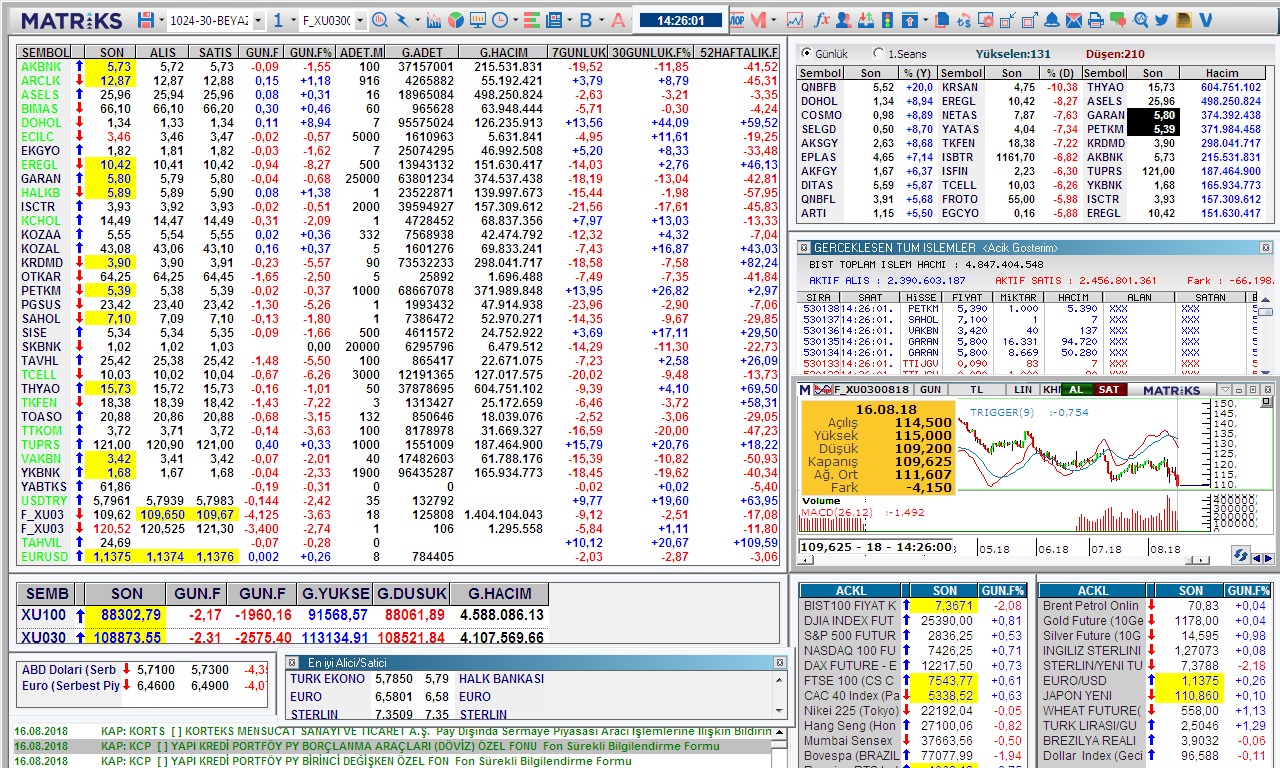This screenshot has height=768, width=1280.
Task: Click the printer icon
Action: (1096, 20)
